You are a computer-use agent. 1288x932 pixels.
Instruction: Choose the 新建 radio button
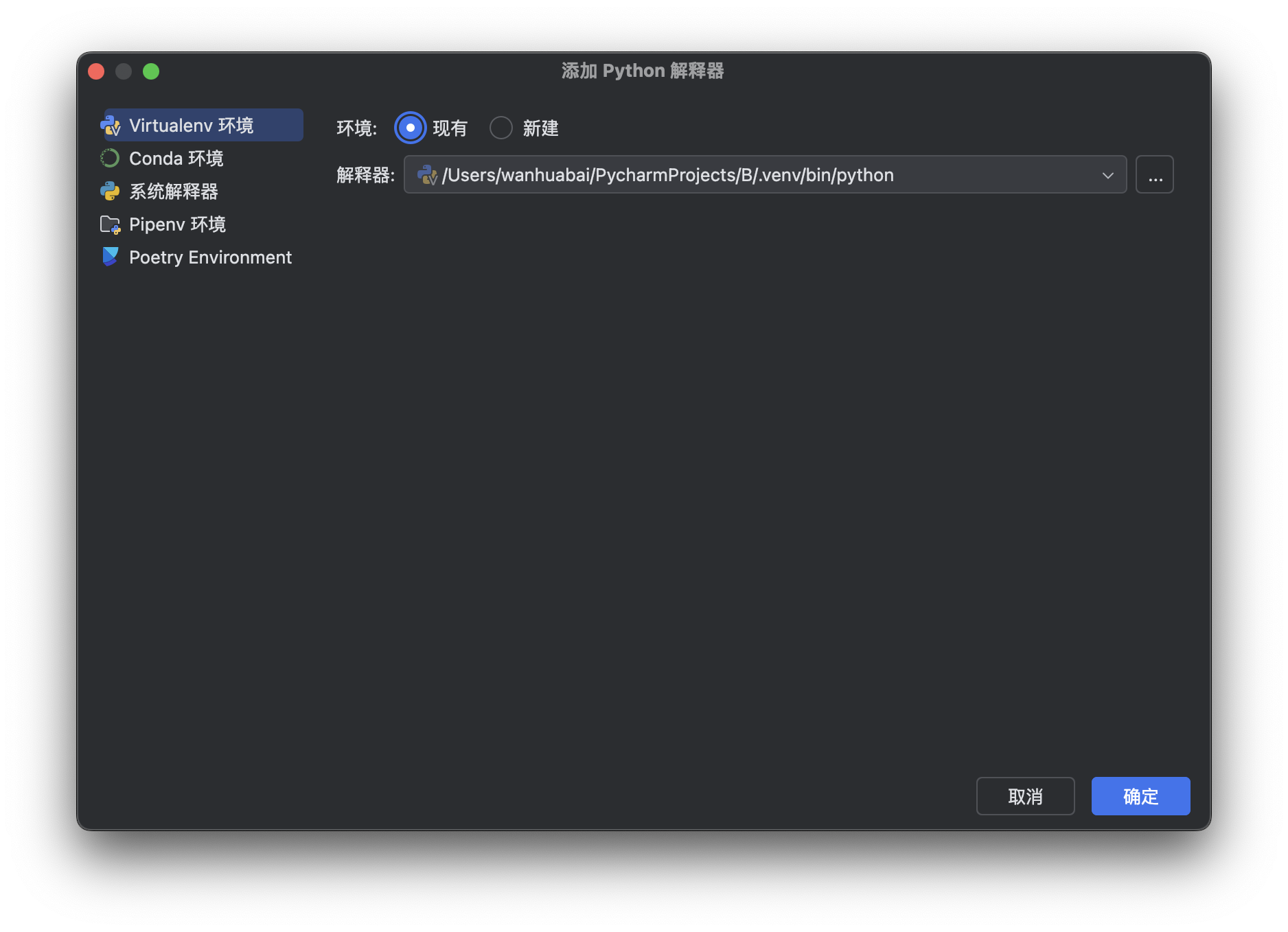501,128
